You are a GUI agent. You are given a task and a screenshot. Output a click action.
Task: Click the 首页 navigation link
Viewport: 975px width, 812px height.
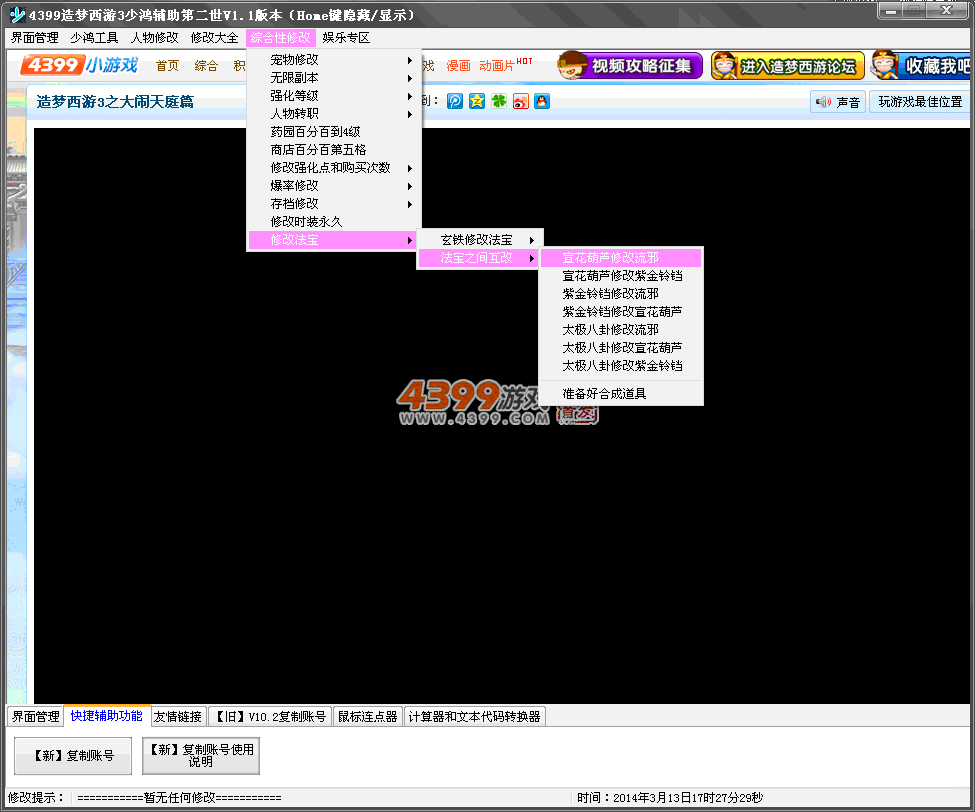(x=167, y=66)
